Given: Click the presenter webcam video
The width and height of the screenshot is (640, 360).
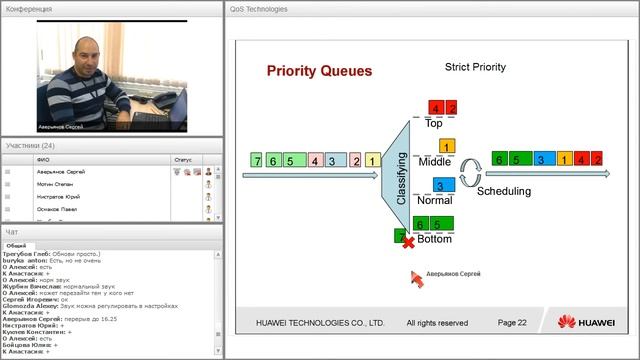Looking at the screenshot, I should click(x=112, y=76).
